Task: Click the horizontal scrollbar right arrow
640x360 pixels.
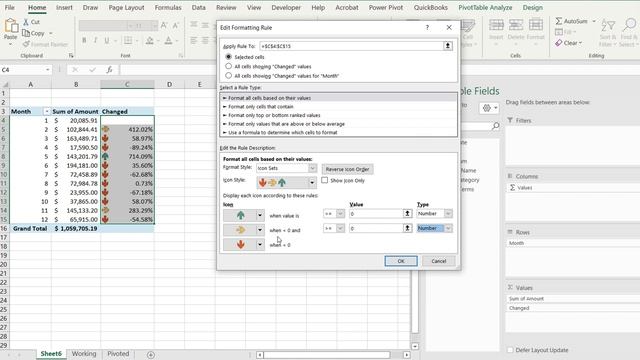Action: (407, 355)
